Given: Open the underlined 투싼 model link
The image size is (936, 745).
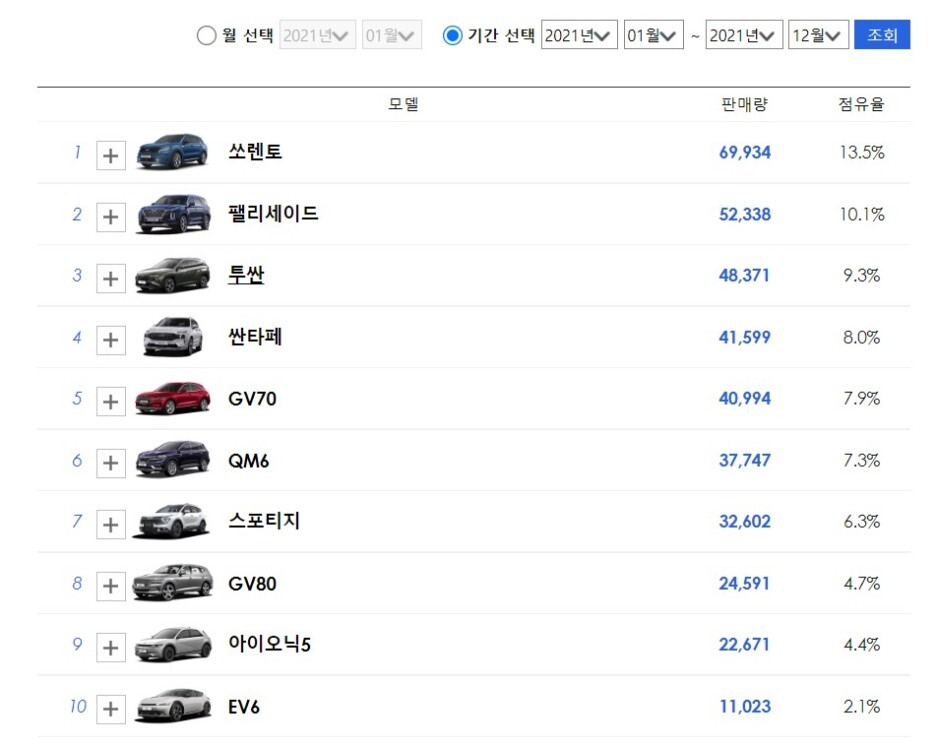Looking at the screenshot, I should click(x=246, y=275).
